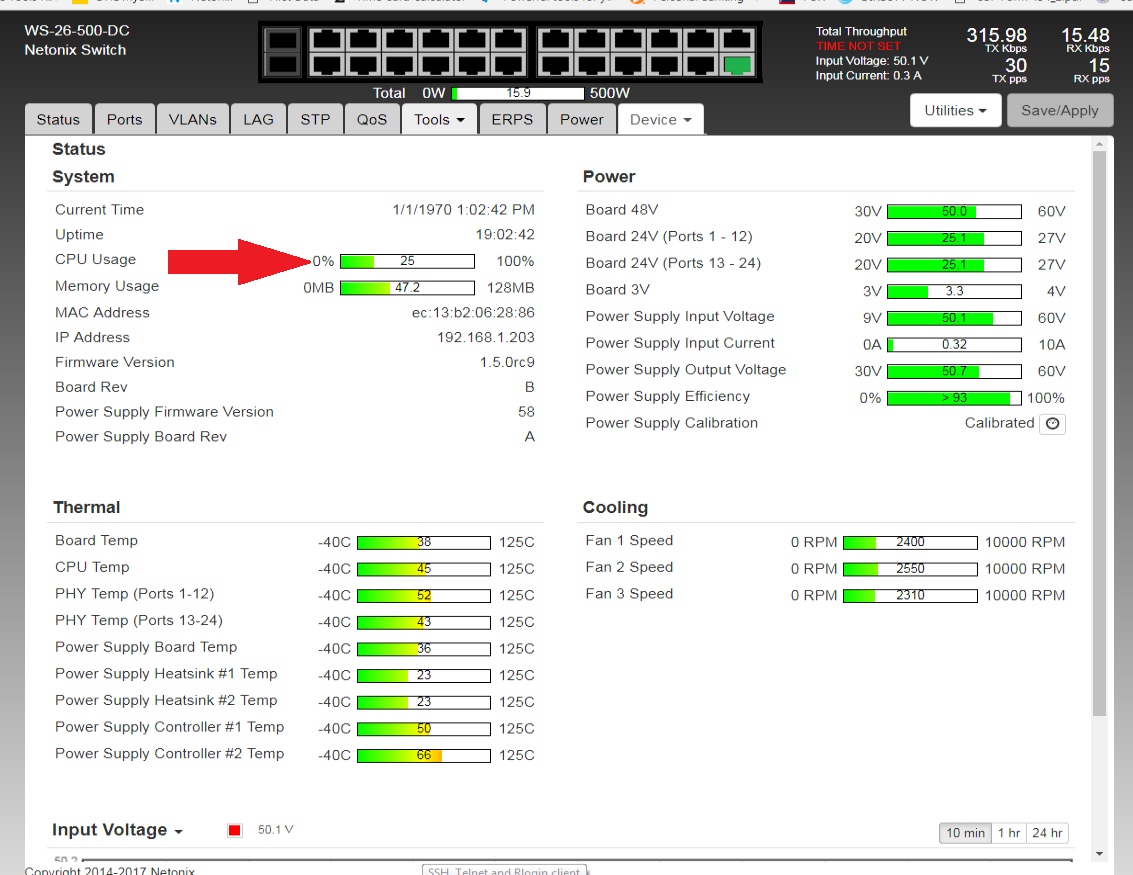Viewport: 1133px width, 875px height.
Task: Switch graph range to 1 hr
Action: (1009, 833)
